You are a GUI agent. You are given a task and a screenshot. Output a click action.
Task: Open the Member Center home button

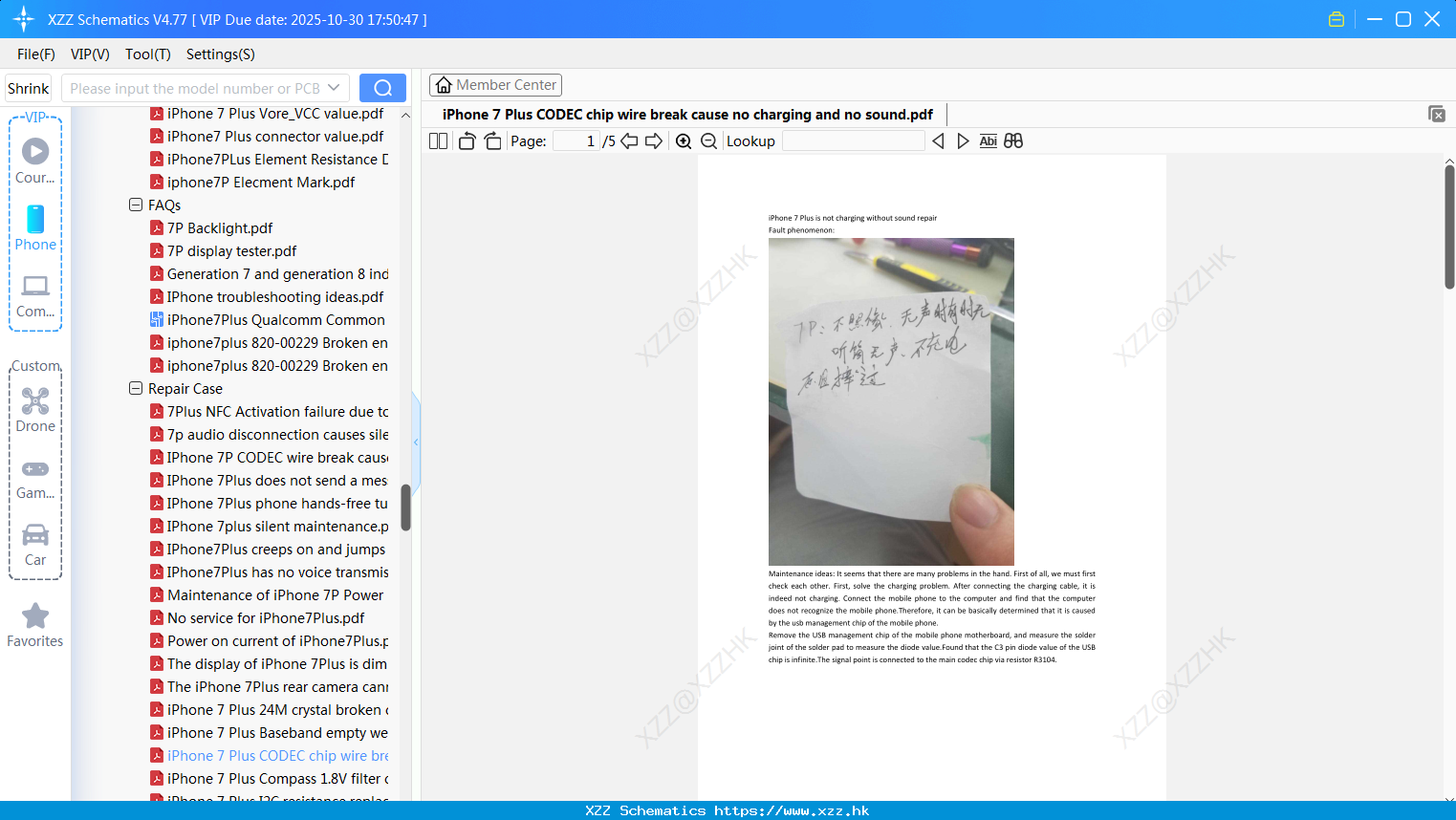click(x=495, y=85)
